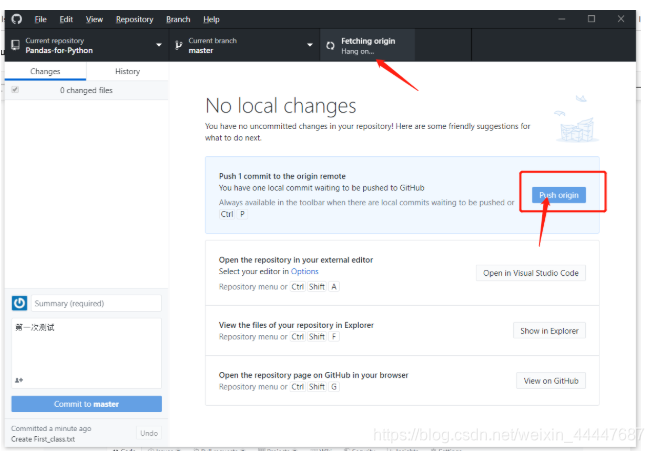Click the View on GitHub button
The image size is (654, 453).
click(x=551, y=381)
